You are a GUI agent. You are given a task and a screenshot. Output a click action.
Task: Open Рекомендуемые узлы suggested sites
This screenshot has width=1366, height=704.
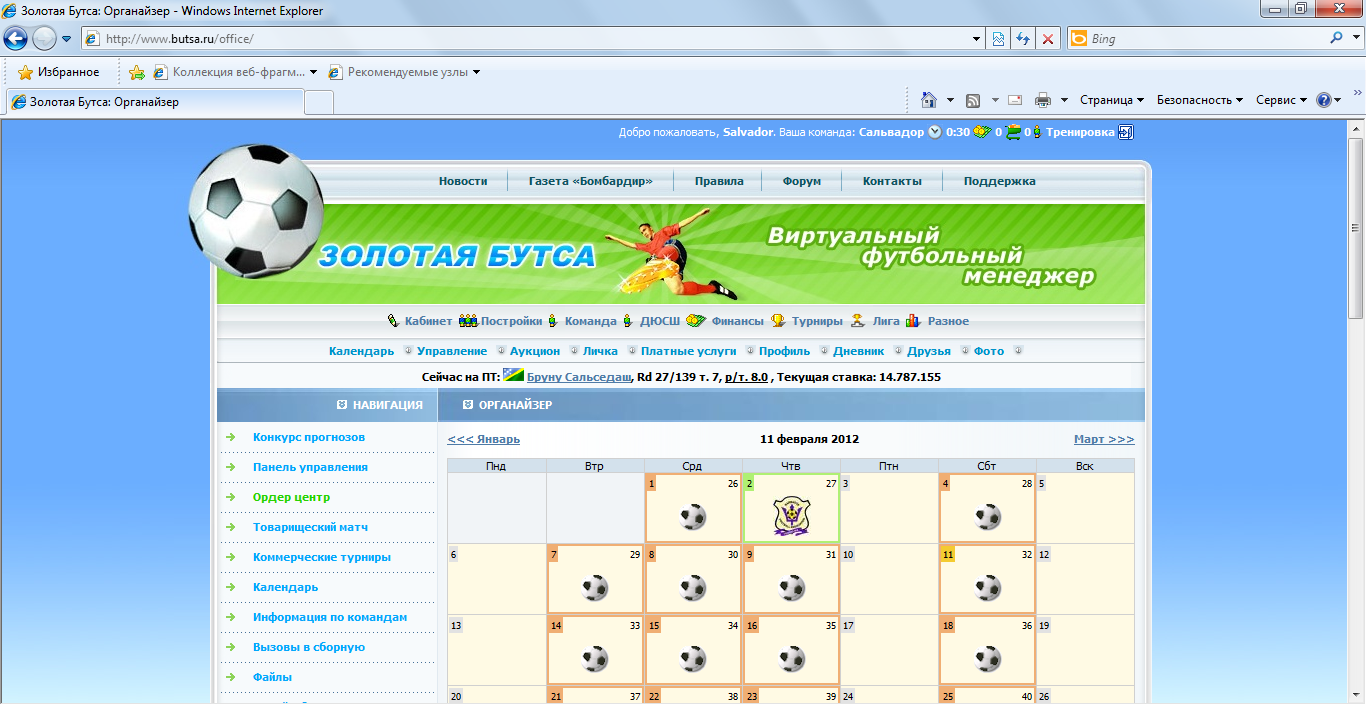pos(404,72)
